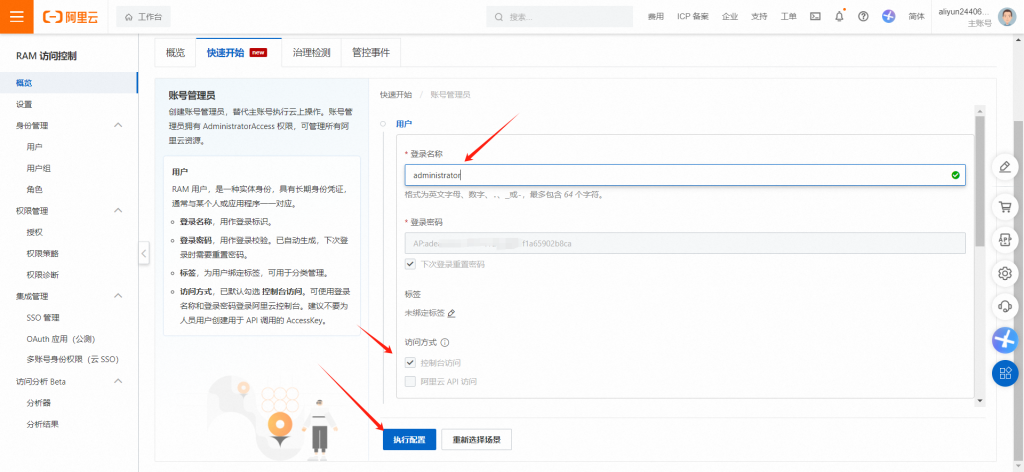The width and height of the screenshot is (1024, 472).
Task: Toggle 下次登录重置密码 checkbox
Action: pos(410,264)
